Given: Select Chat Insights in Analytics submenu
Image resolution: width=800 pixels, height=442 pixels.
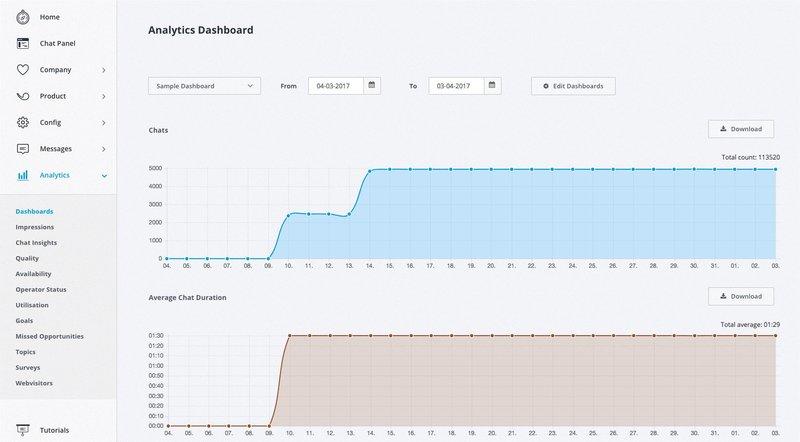Looking at the screenshot, I should pos(37,242).
